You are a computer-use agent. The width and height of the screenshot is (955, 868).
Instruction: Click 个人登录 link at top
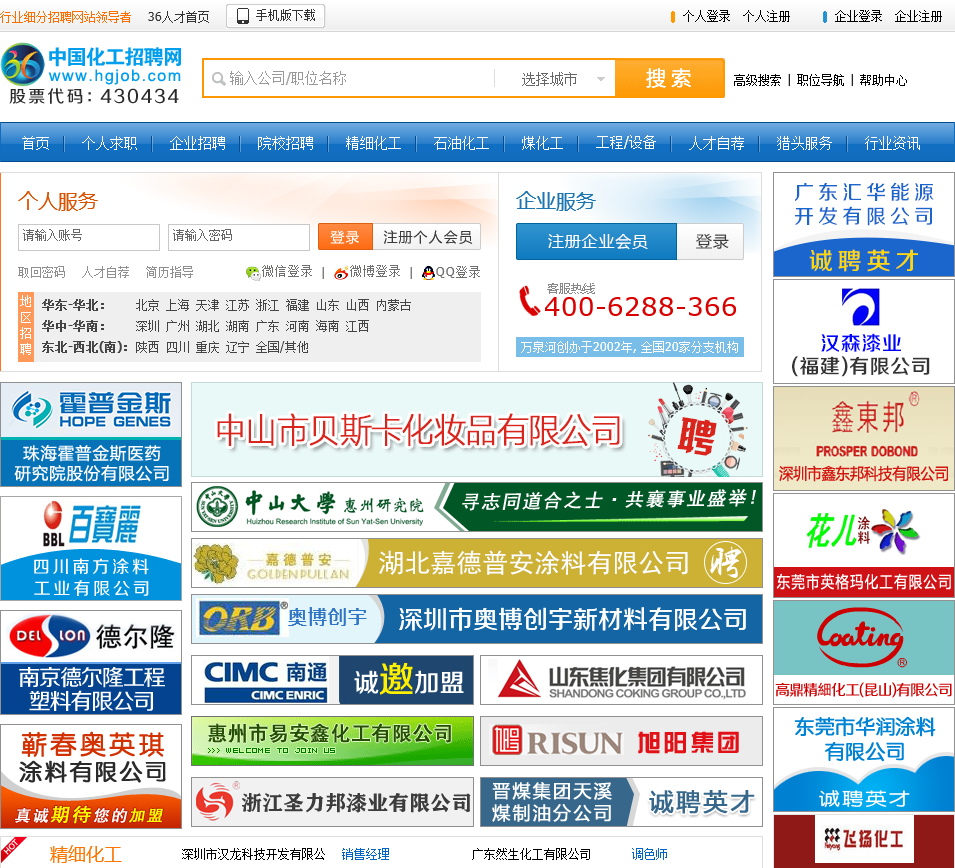click(x=707, y=16)
